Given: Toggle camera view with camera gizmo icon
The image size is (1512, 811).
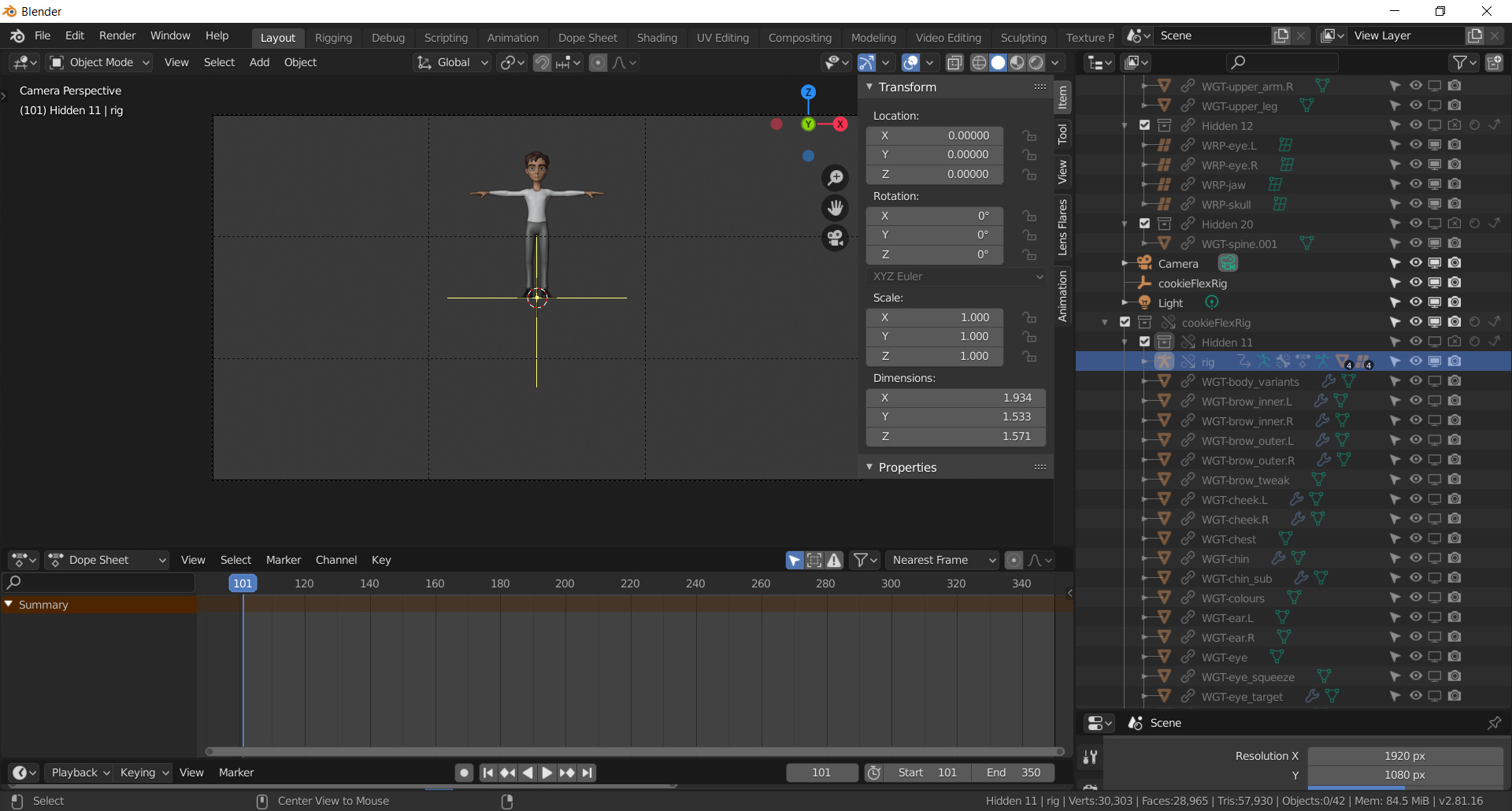Looking at the screenshot, I should [836, 238].
